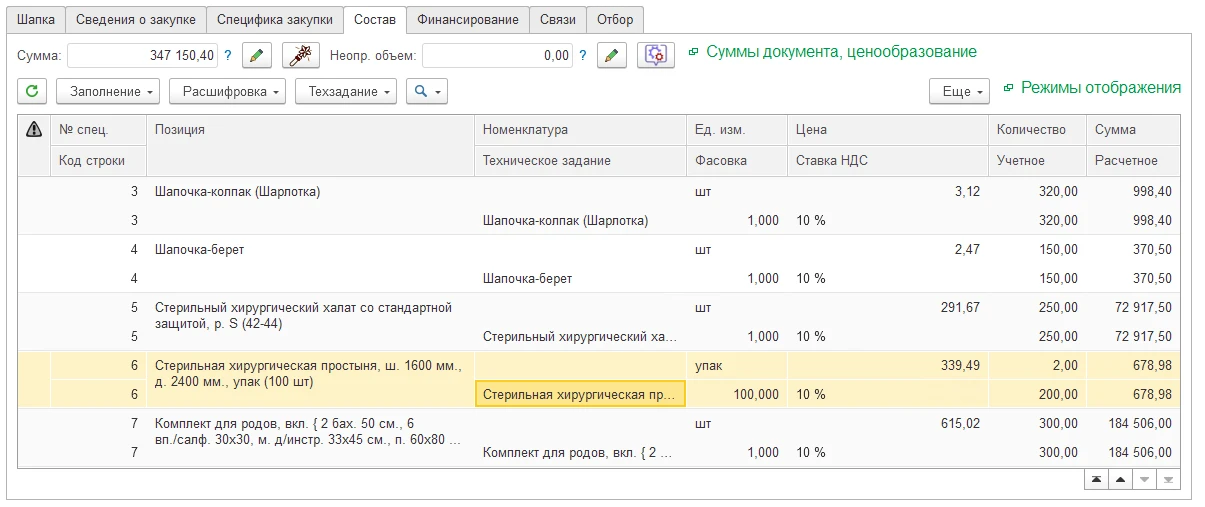This screenshot has height=507, width=1205.
Task: Select the Состав tab
Action: point(375,19)
